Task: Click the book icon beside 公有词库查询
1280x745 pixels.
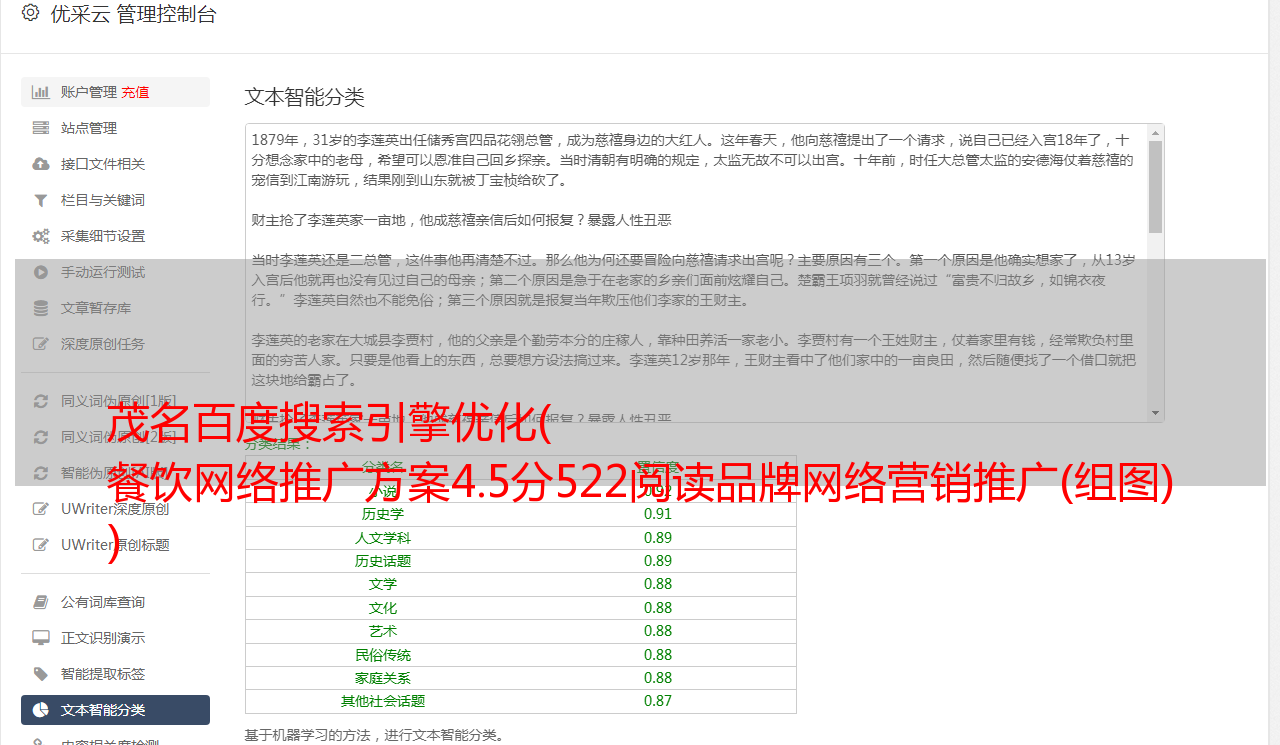Action: [x=41, y=602]
